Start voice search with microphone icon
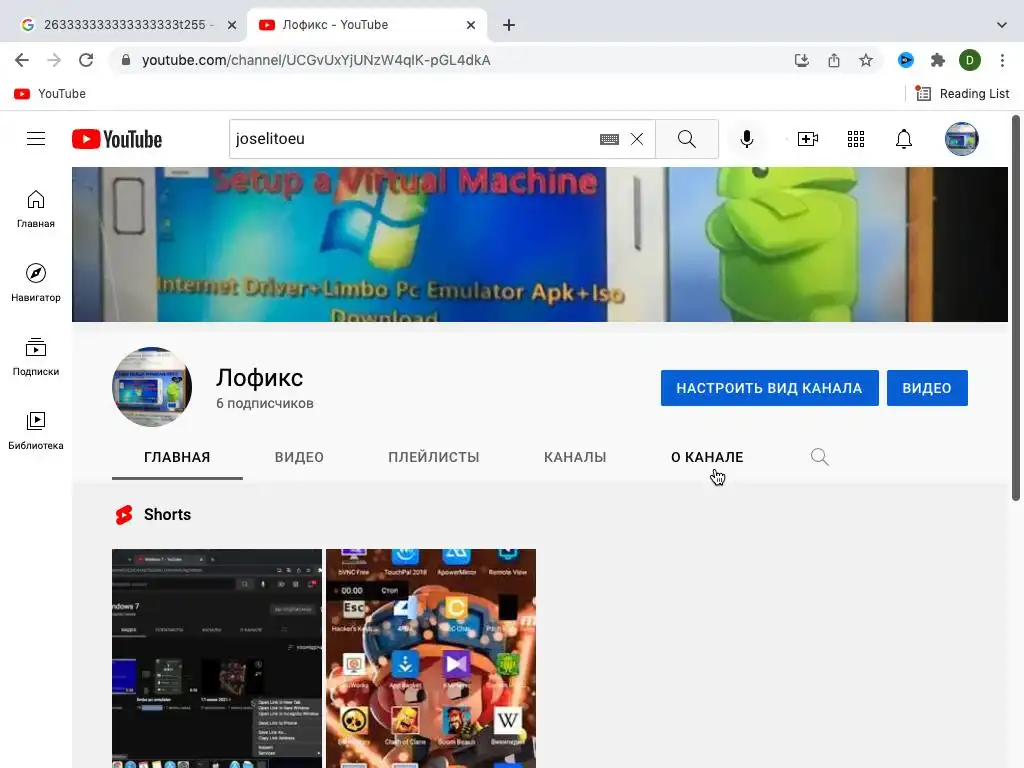 tap(746, 139)
